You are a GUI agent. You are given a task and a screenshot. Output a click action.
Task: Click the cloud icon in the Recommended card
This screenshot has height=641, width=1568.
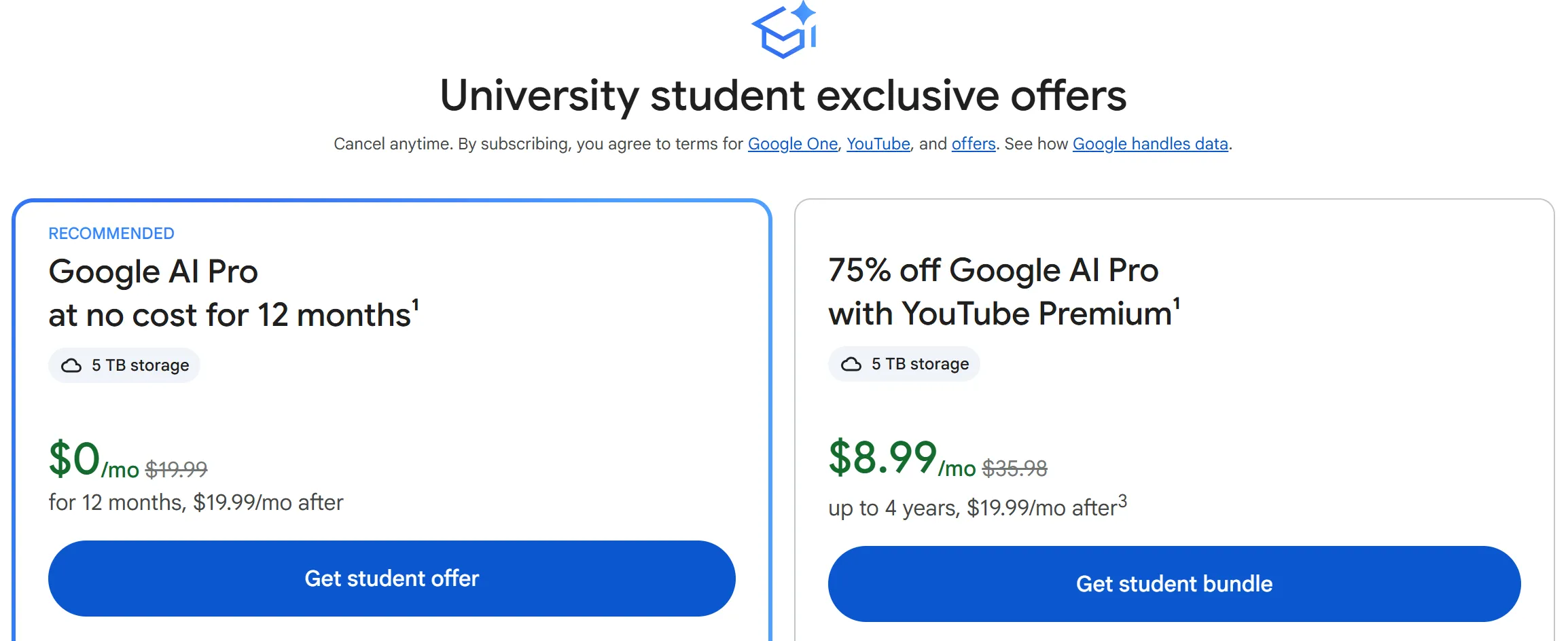pos(71,366)
